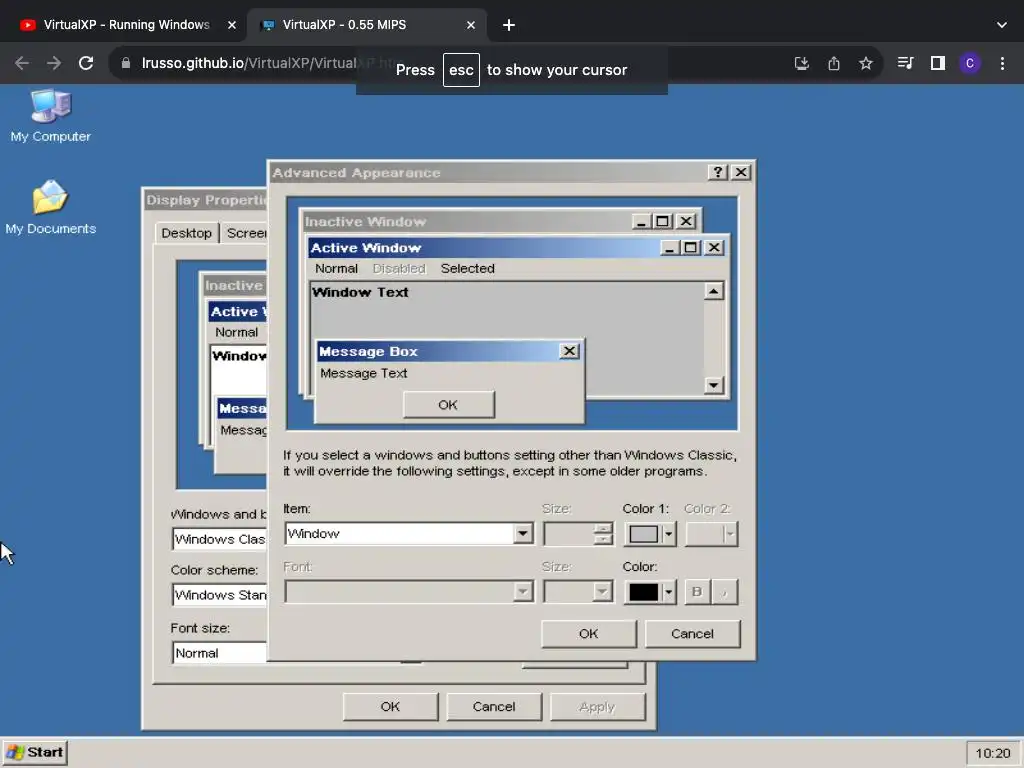Image resolution: width=1024 pixels, height=768 pixels.
Task: Open the tab search chevron
Action: pos(1002,25)
